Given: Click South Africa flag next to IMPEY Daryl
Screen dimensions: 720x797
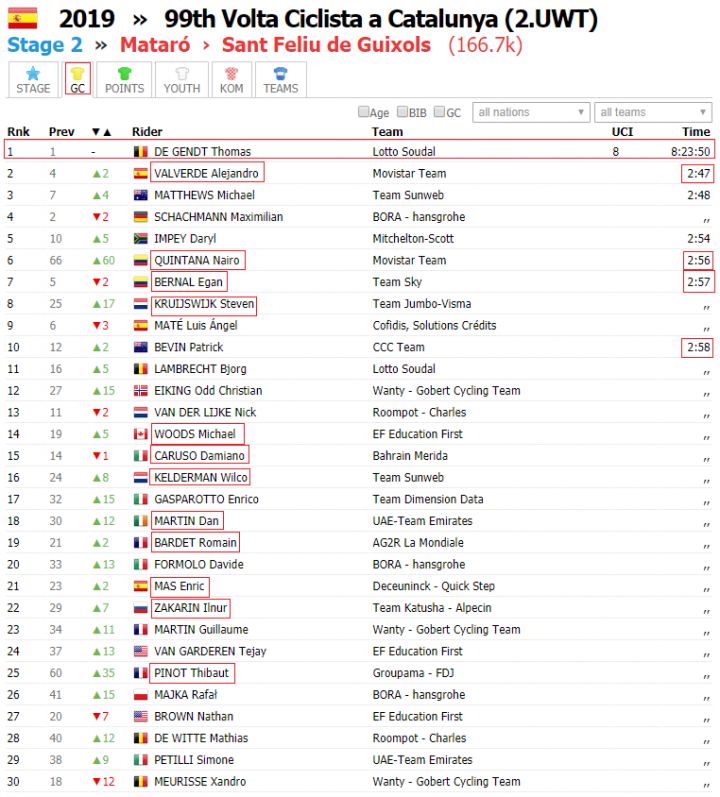Looking at the screenshot, I should (140, 239).
